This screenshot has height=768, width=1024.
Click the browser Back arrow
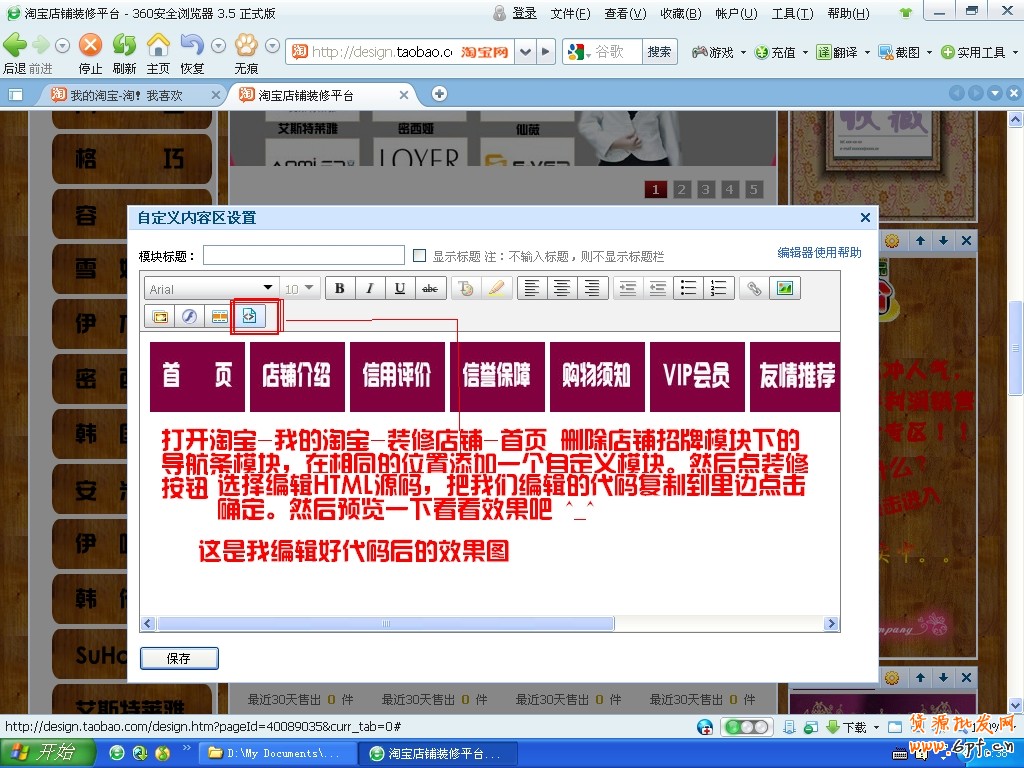point(15,45)
